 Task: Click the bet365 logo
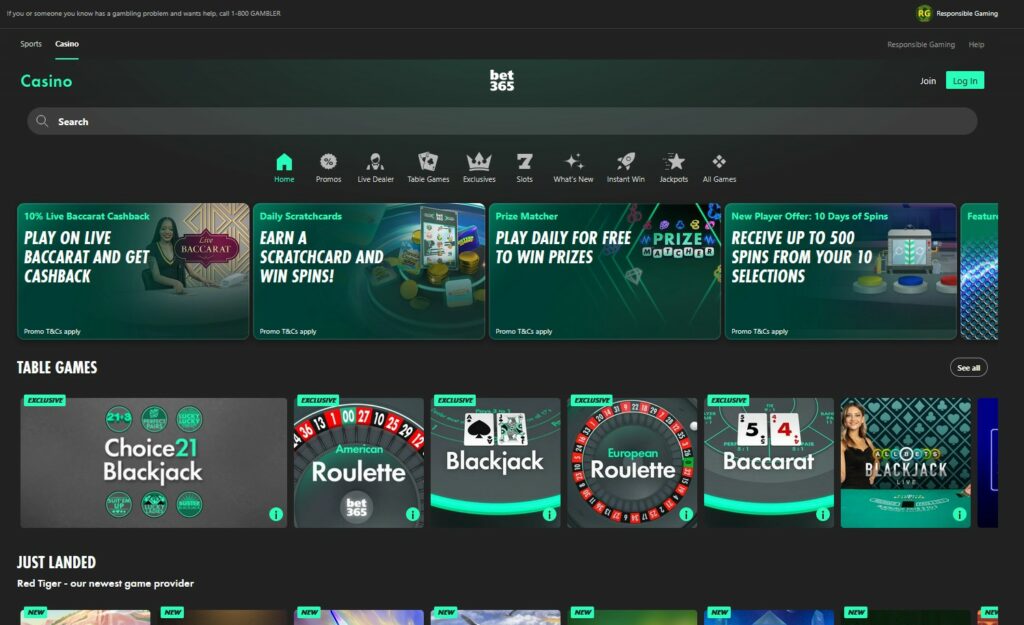click(x=502, y=80)
